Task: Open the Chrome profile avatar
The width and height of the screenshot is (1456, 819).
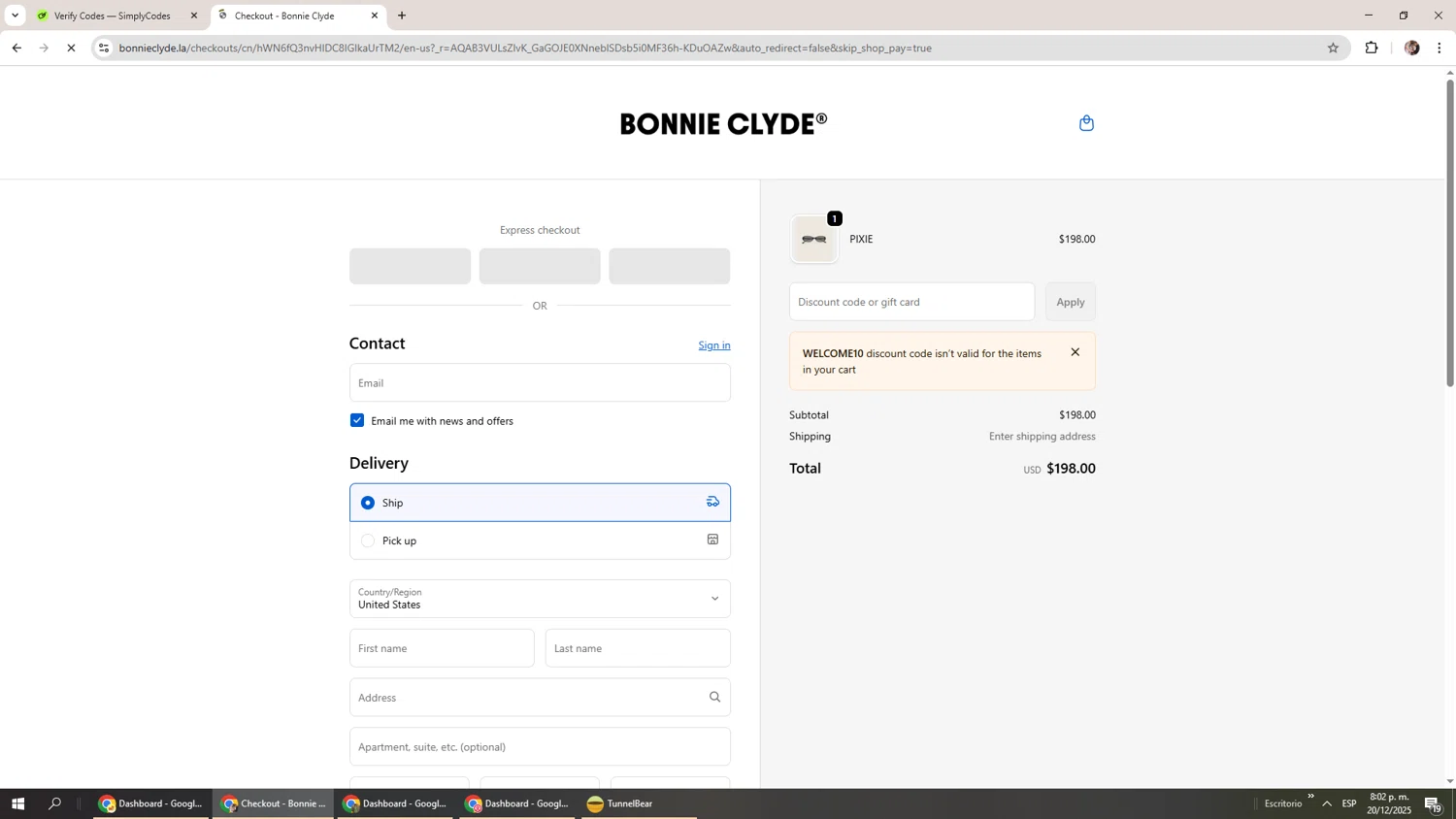Action: point(1411,48)
